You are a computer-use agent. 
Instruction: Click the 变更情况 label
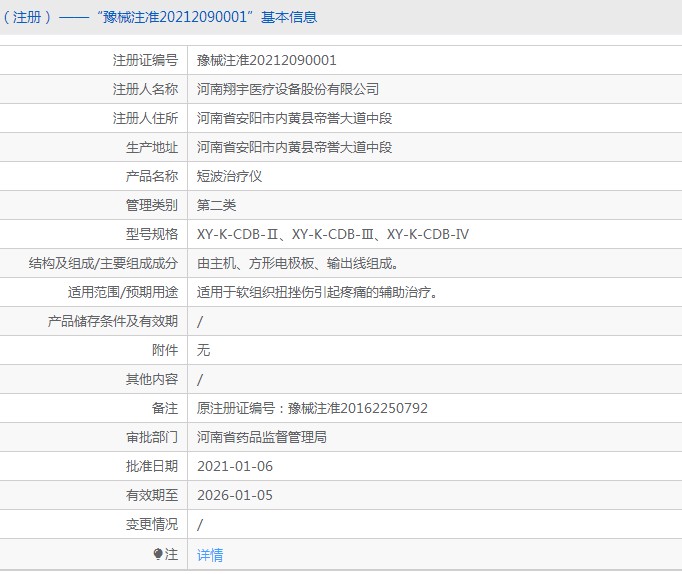pos(152,524)
